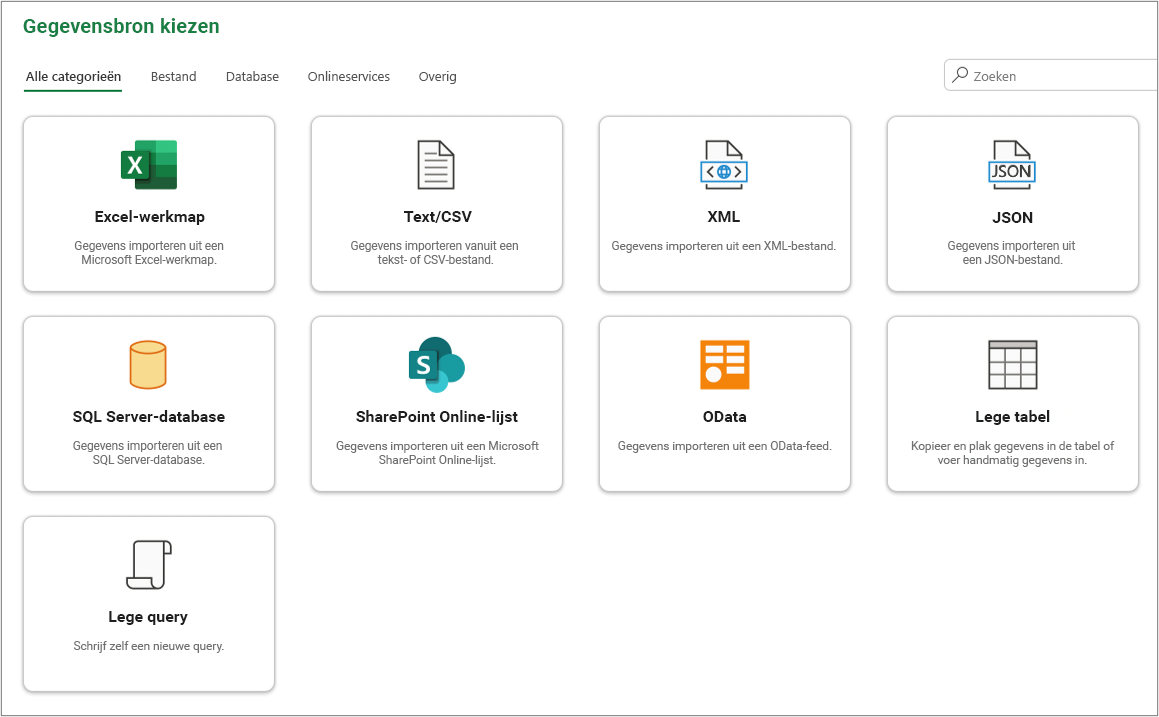The image size is (1159, 717).
Task: Focus the Zoeken search field
Action: point(1051,75)
